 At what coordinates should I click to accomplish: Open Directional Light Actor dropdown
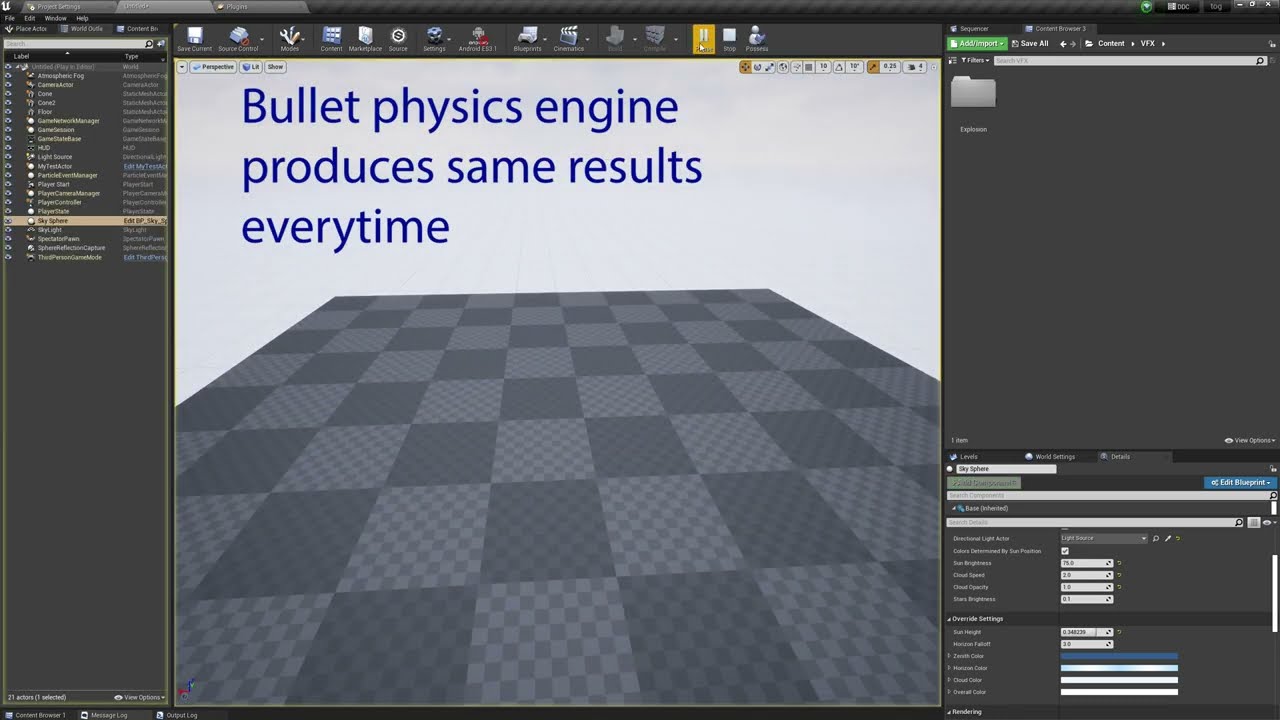pos(1104,539)
